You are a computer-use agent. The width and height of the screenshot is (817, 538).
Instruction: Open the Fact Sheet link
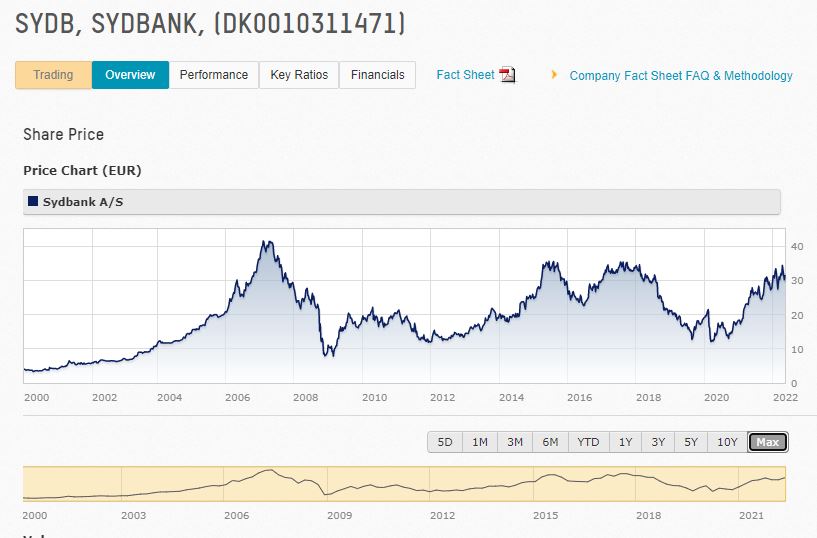[x=465, y=75]
